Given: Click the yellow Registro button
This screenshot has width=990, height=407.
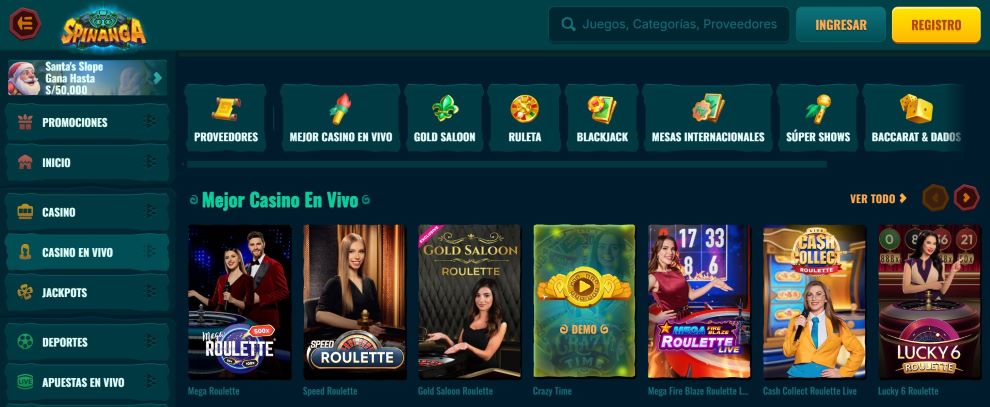Looking at the screenshot, I should (x=936, y=25).
